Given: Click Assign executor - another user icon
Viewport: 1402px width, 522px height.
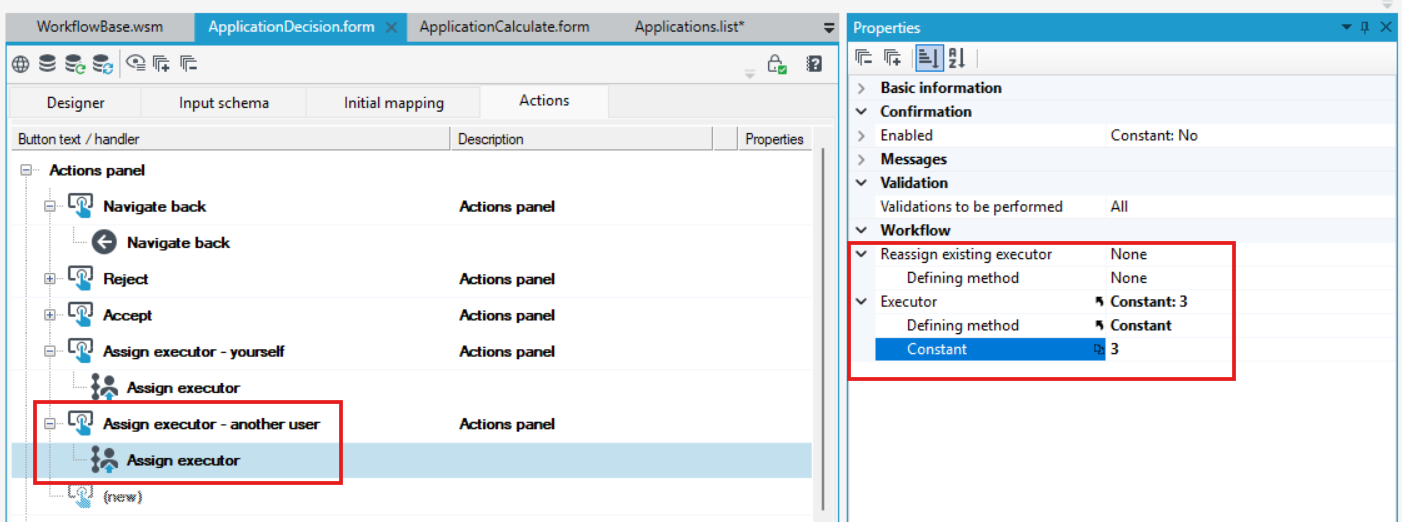Looking at the screenshot, I should click(x=81, y=424).
